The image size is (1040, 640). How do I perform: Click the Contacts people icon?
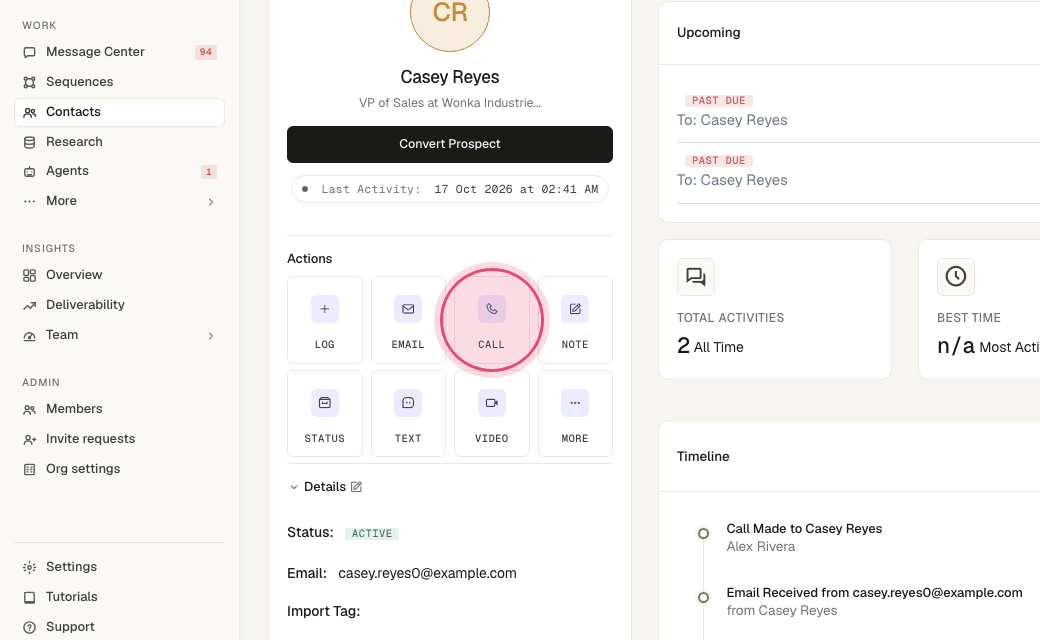(x=29, y=113)
